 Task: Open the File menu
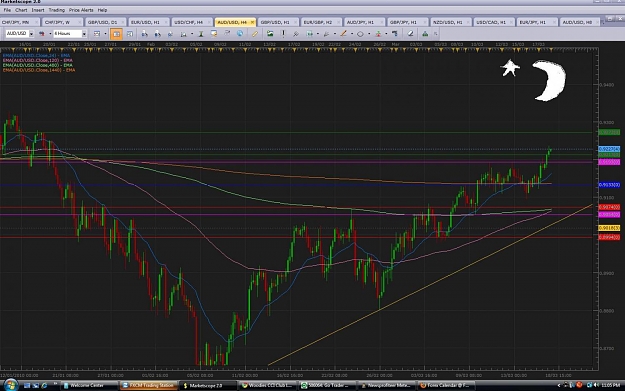click(x=7, y=10)
